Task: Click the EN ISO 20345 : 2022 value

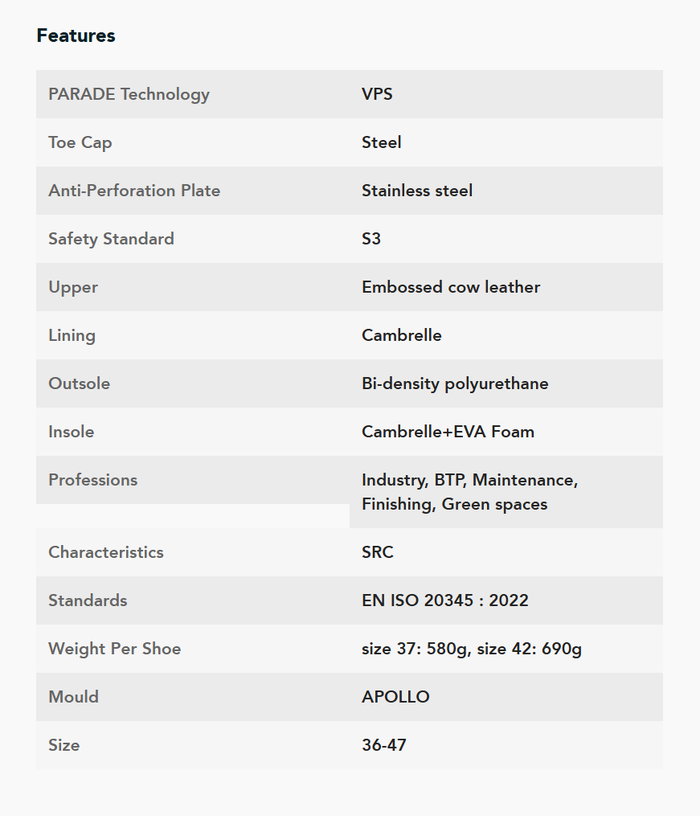Action: [445, 601]
